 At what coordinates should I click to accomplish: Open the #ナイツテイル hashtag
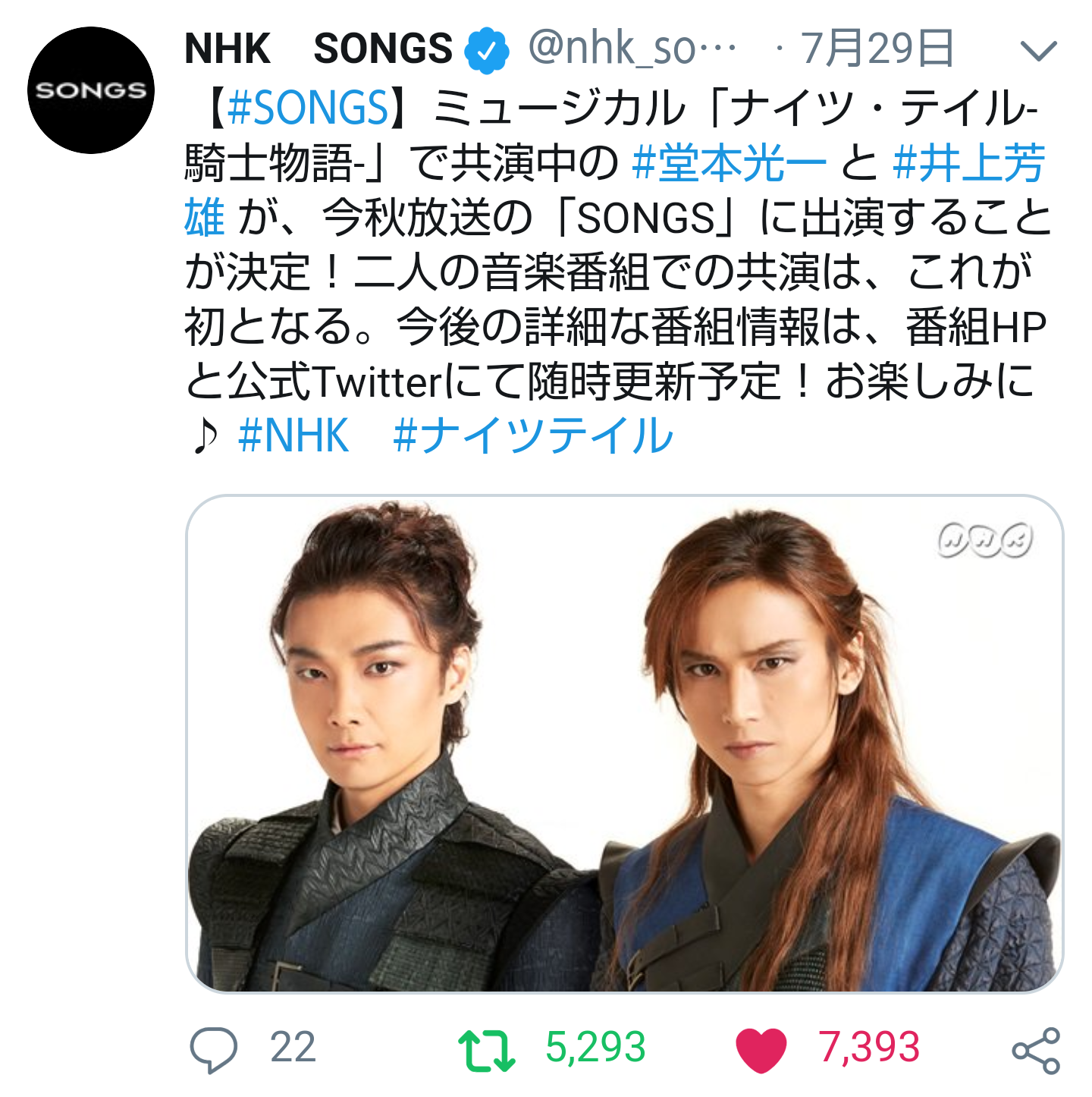click(x=533, y=435)
